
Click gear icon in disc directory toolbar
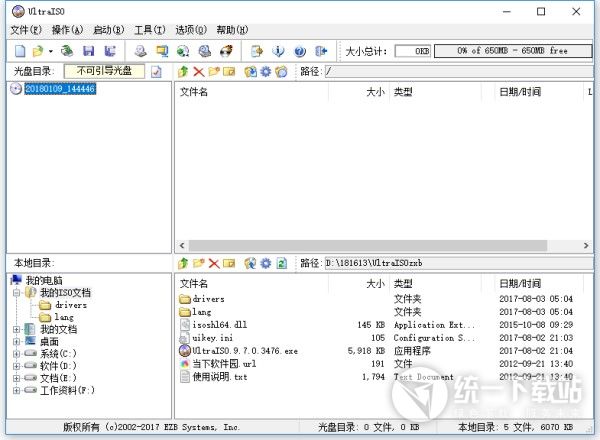(266, 72)
